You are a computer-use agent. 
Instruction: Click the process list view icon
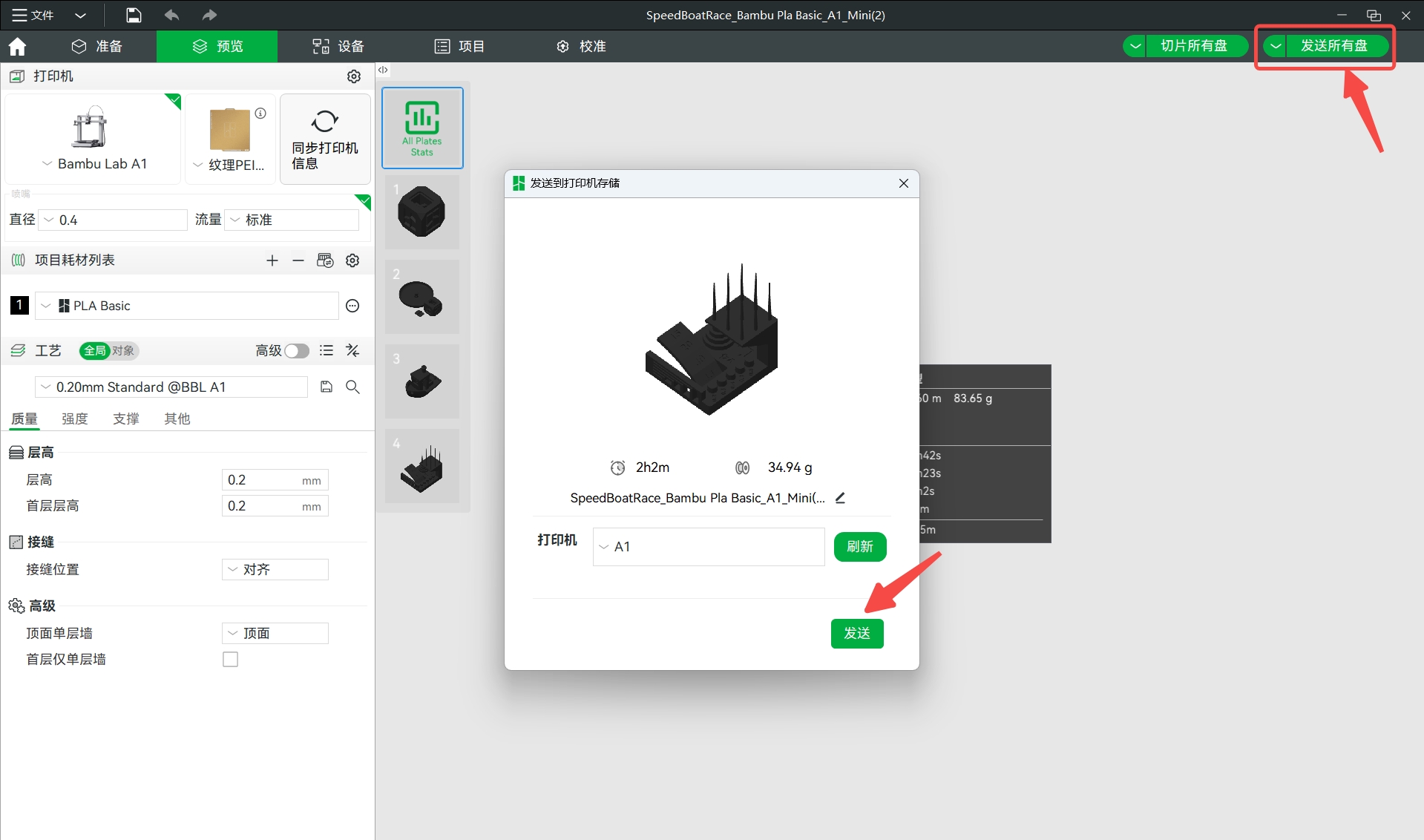(327, 350)
